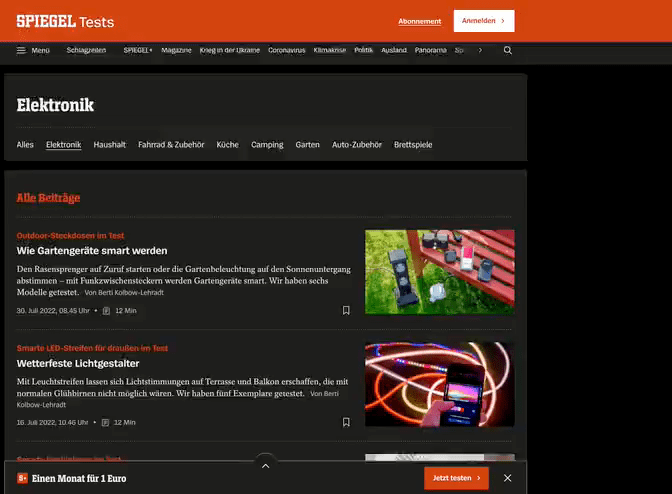Switch to the Küche category tab

coord(227,145)
